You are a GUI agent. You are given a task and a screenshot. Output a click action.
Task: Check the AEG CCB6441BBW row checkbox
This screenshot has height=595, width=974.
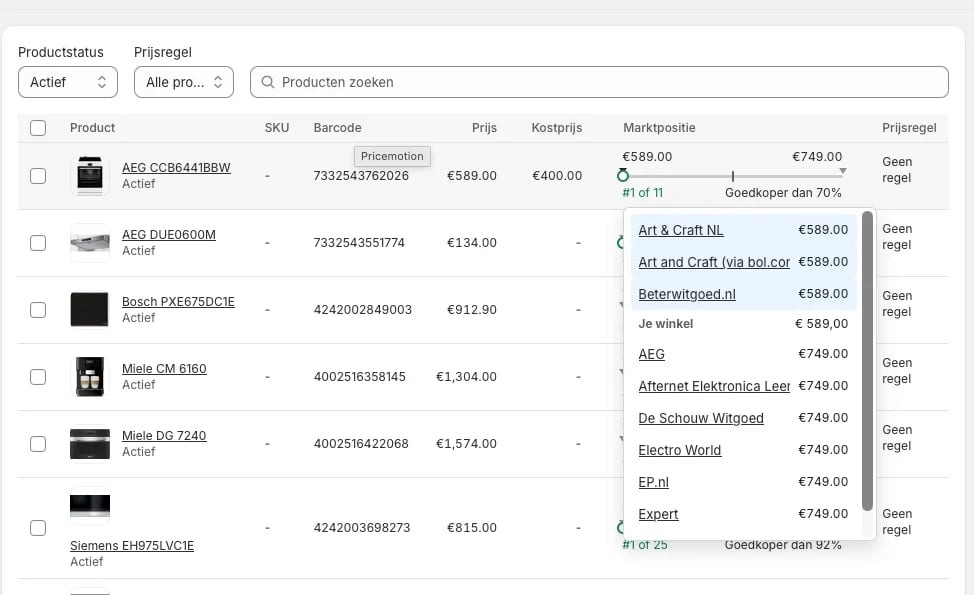38,176
